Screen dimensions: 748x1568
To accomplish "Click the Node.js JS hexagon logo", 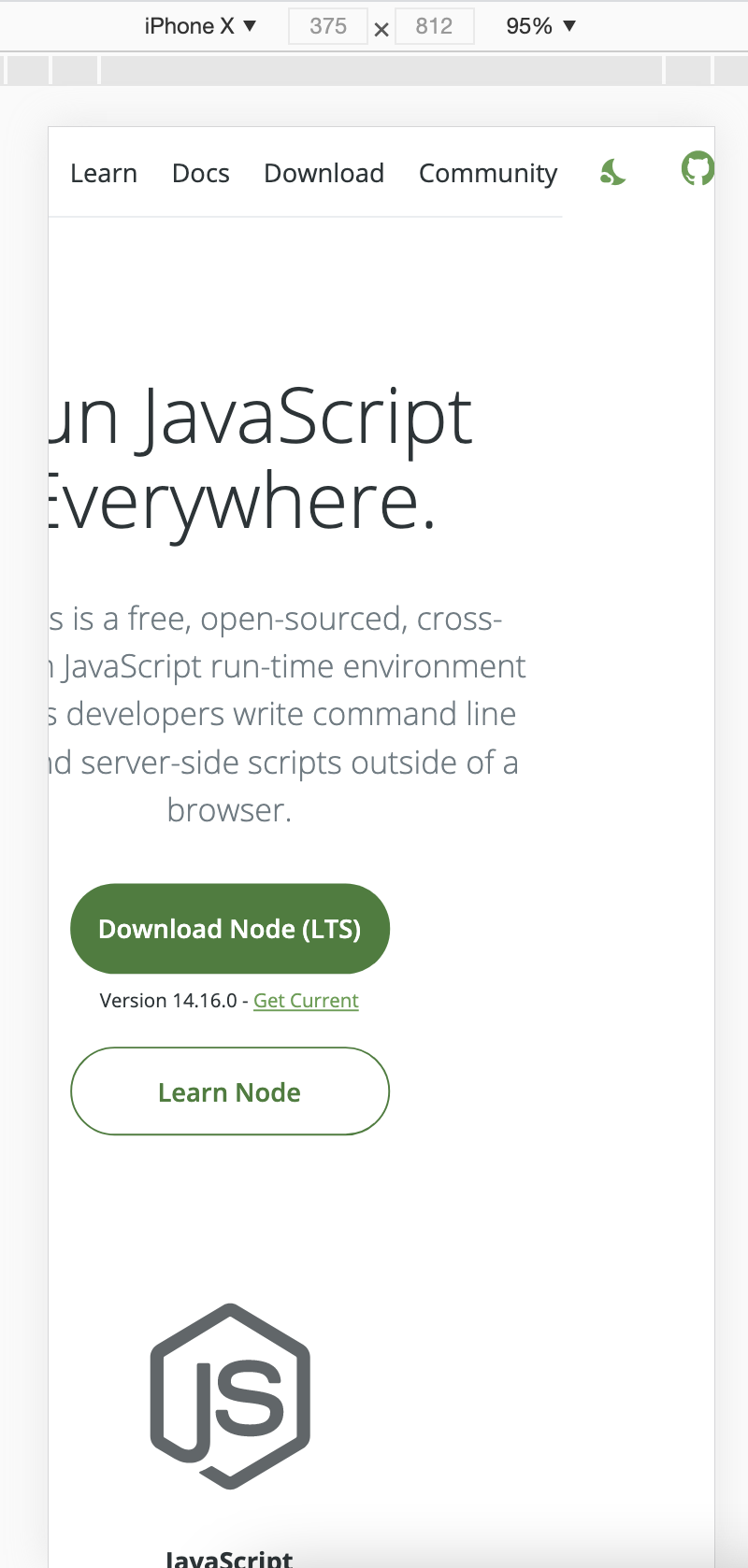I will tap(230, 1396).
